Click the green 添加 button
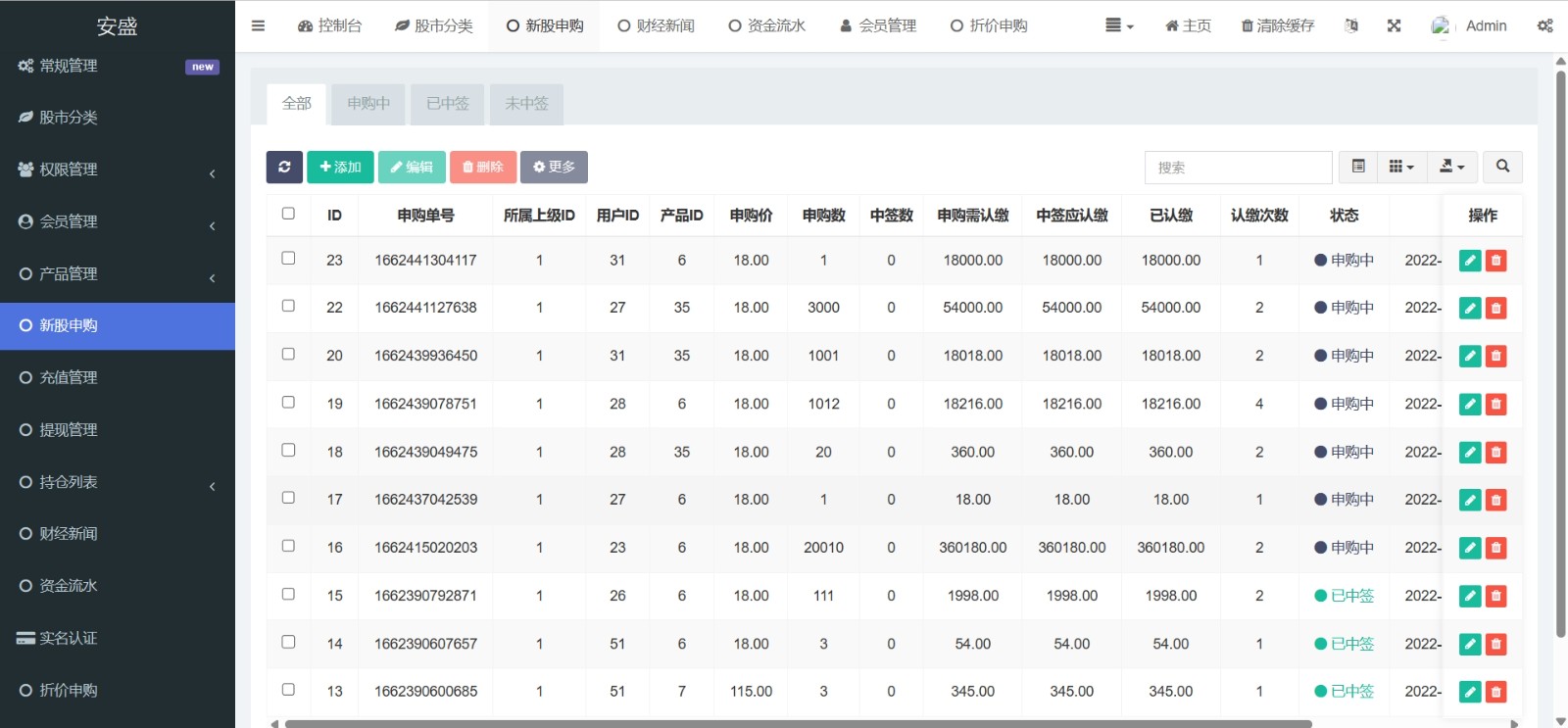 (340, 168)
